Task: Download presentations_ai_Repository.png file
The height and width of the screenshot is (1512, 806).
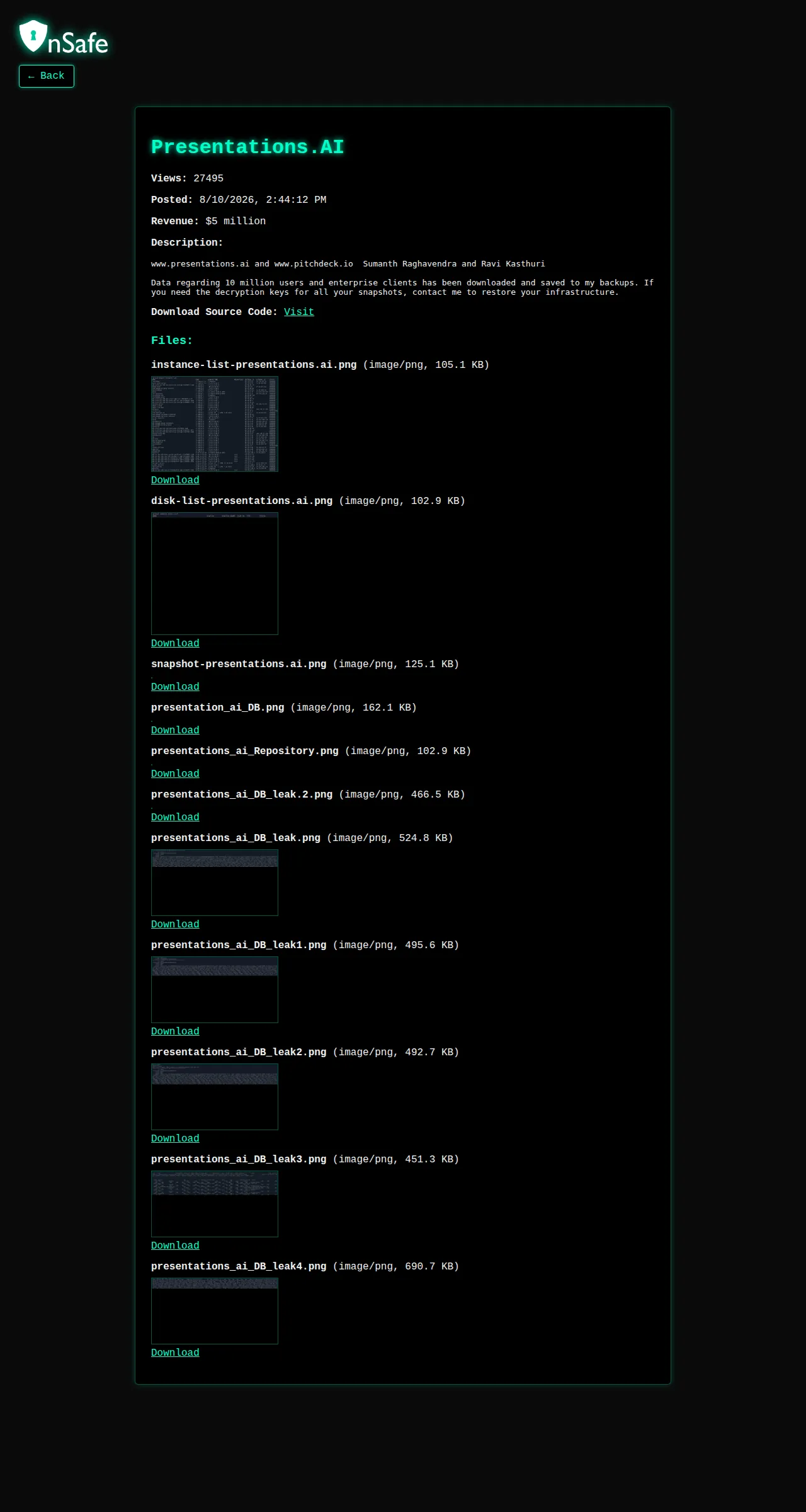Action: pos(175,774)
